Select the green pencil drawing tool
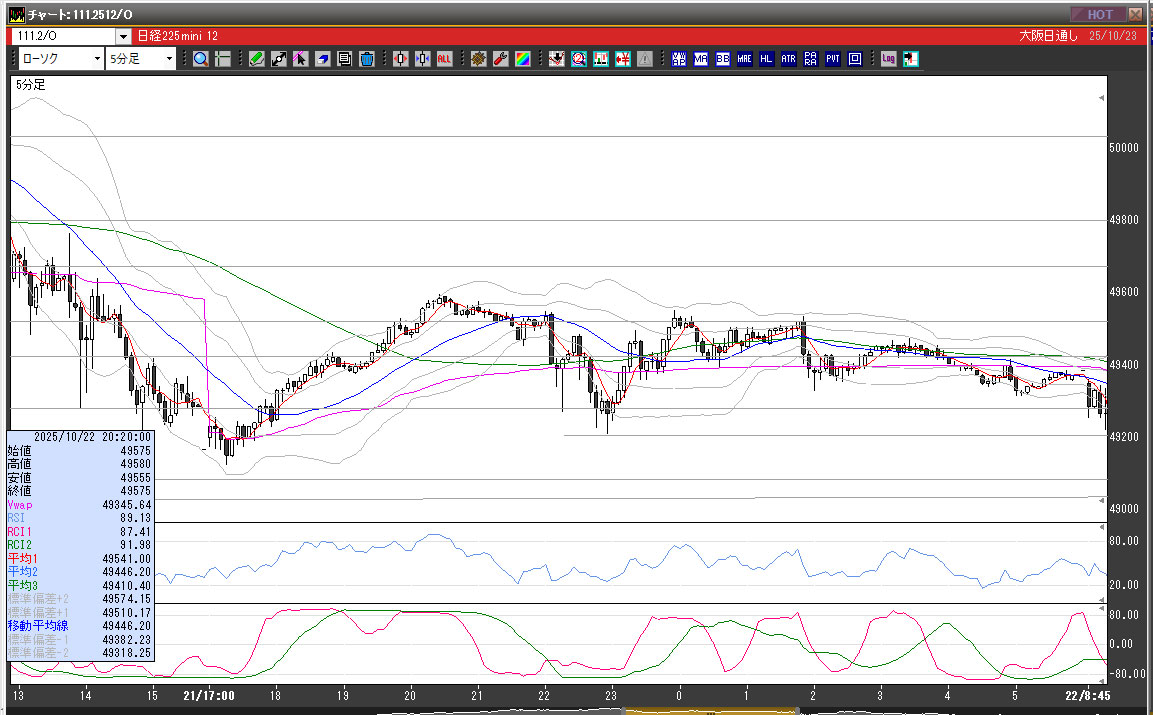Viewport: 1153px width, 715px height. 257,59
